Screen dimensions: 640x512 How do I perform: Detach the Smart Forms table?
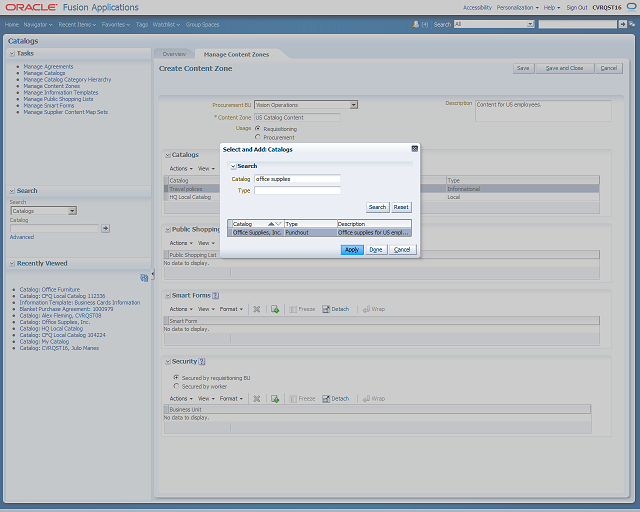(336, 309)
